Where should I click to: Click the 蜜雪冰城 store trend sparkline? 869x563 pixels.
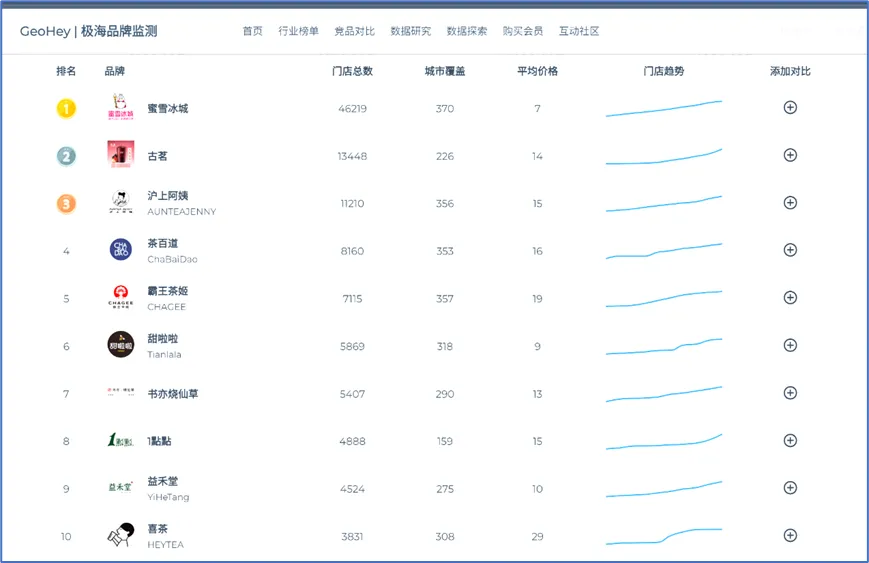point(664,109)
